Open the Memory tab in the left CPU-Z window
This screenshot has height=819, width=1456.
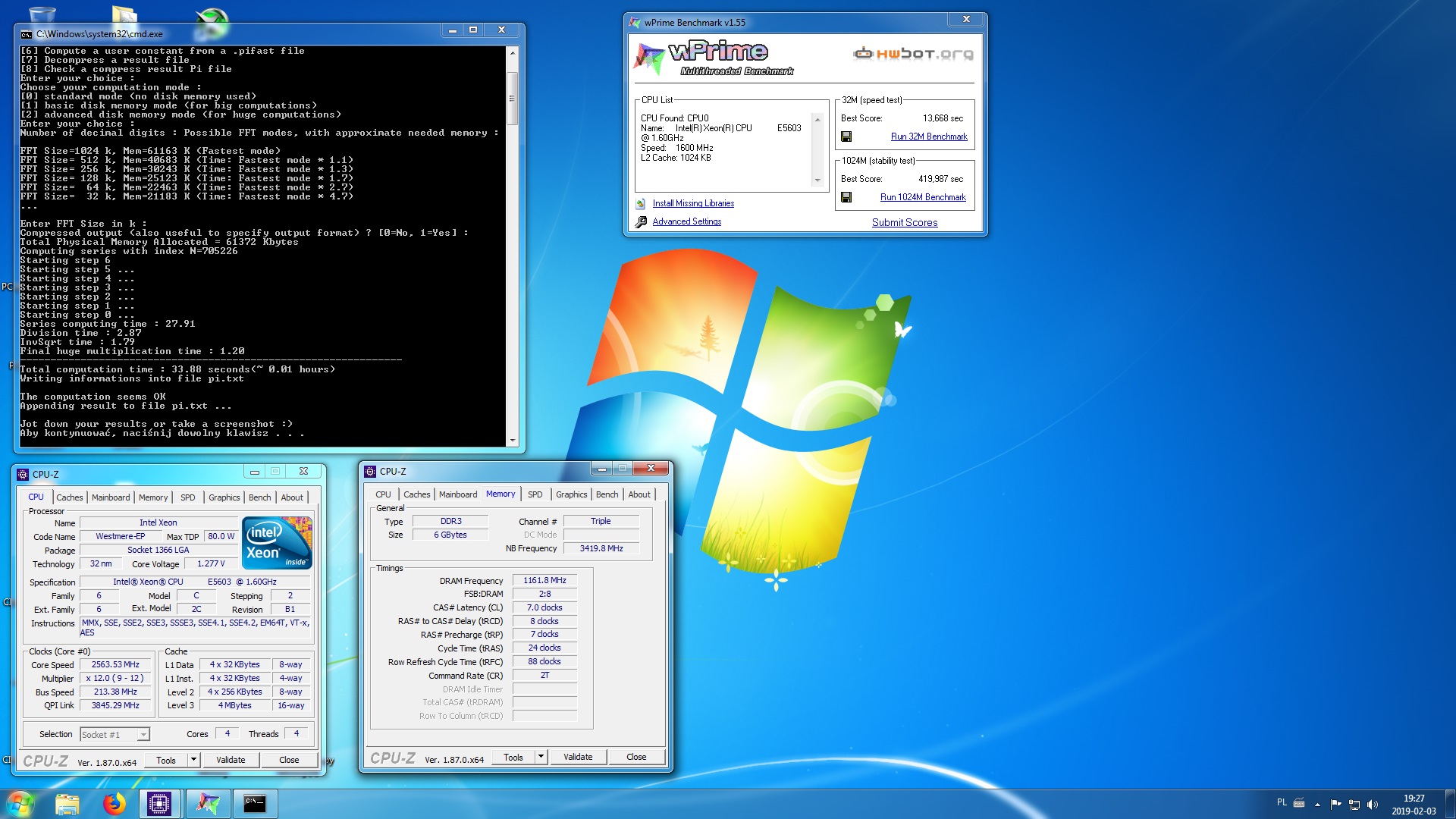point(153,497)
